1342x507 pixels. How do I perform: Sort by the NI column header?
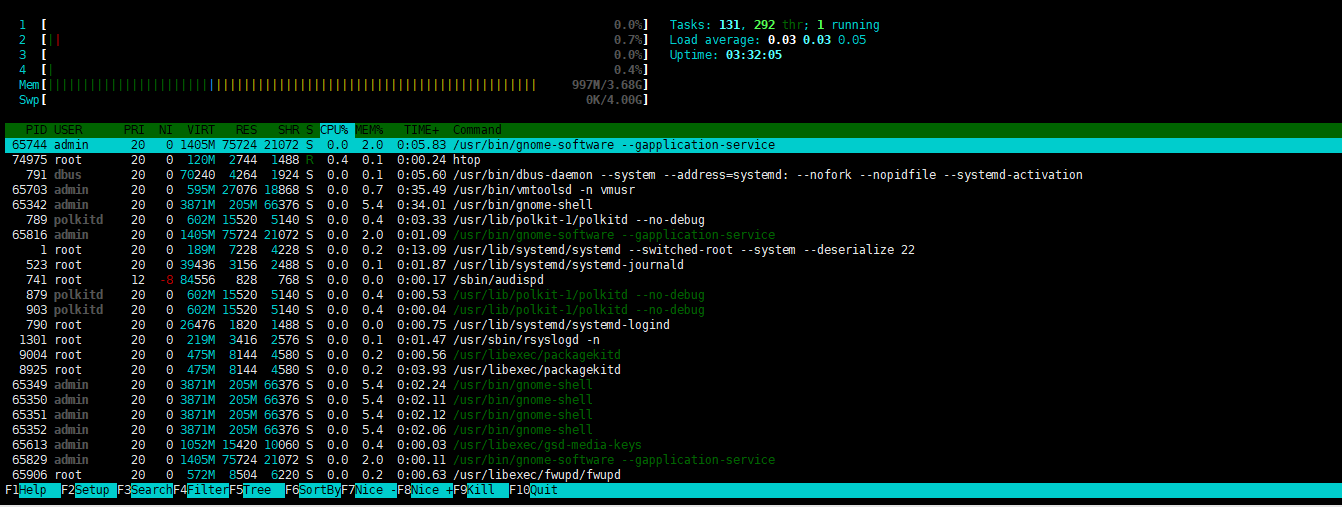point(166,130)
